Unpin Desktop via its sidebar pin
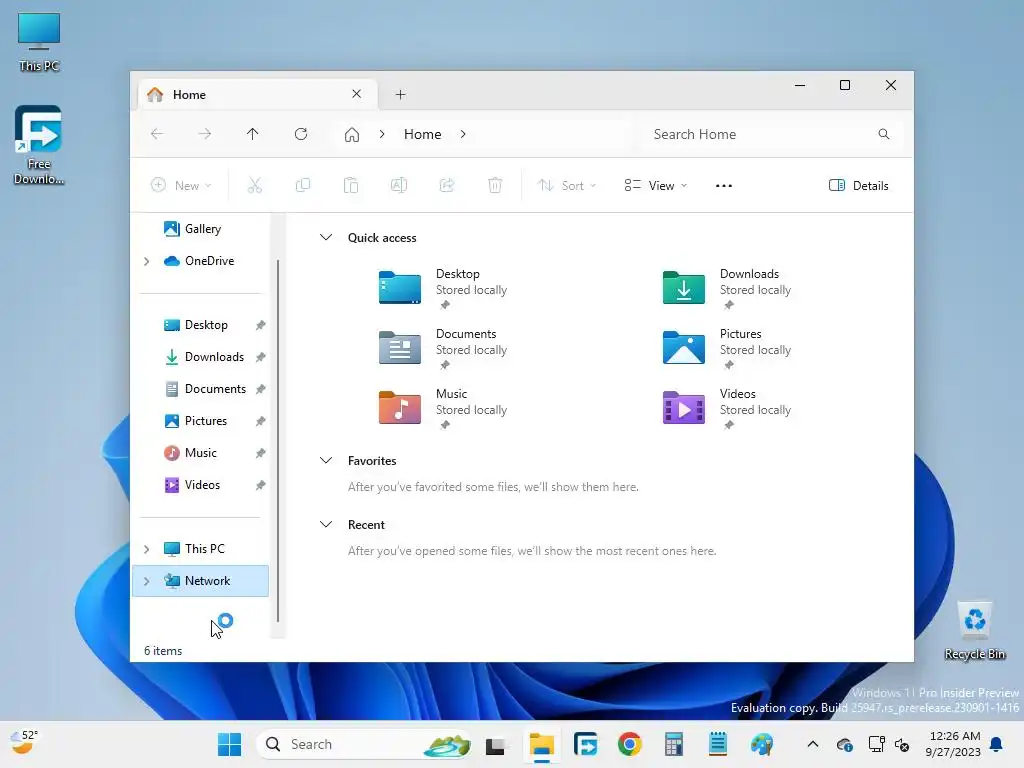Screen dimensions: 1024x768 point(260,325)
